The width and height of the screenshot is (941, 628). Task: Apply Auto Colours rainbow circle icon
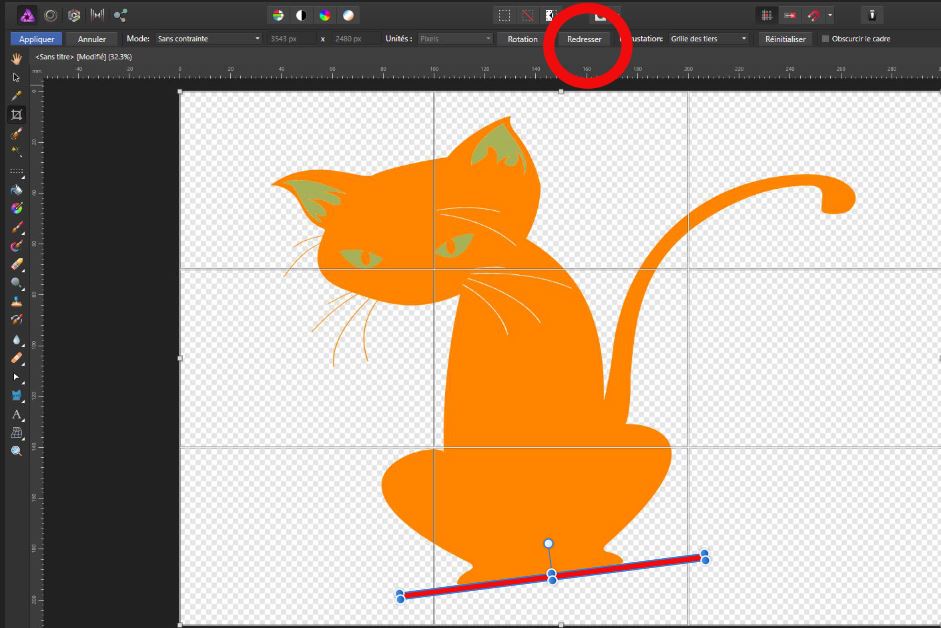pyautogui.click(x=325, y=16)
